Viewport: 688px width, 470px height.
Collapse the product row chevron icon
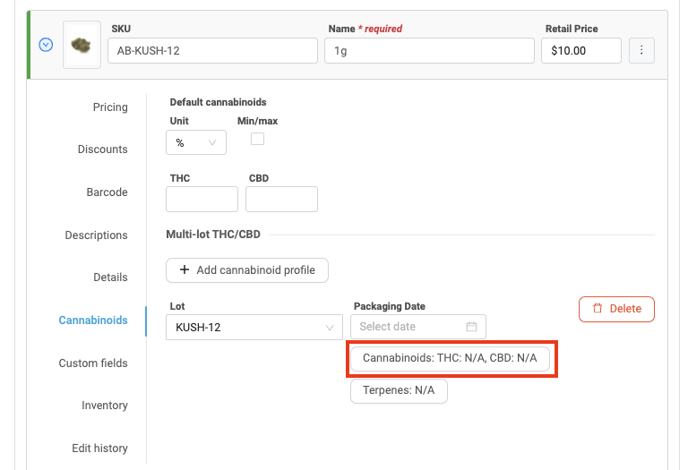(x=45, y=45)
